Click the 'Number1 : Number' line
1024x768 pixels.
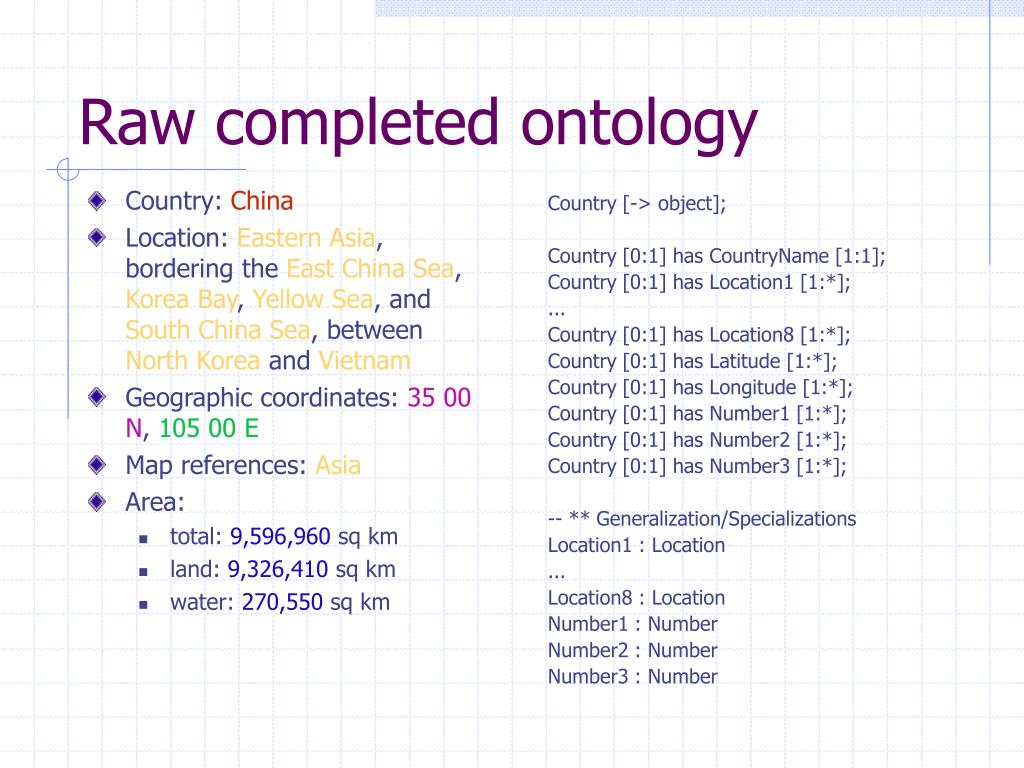click(x=632, y=624)
